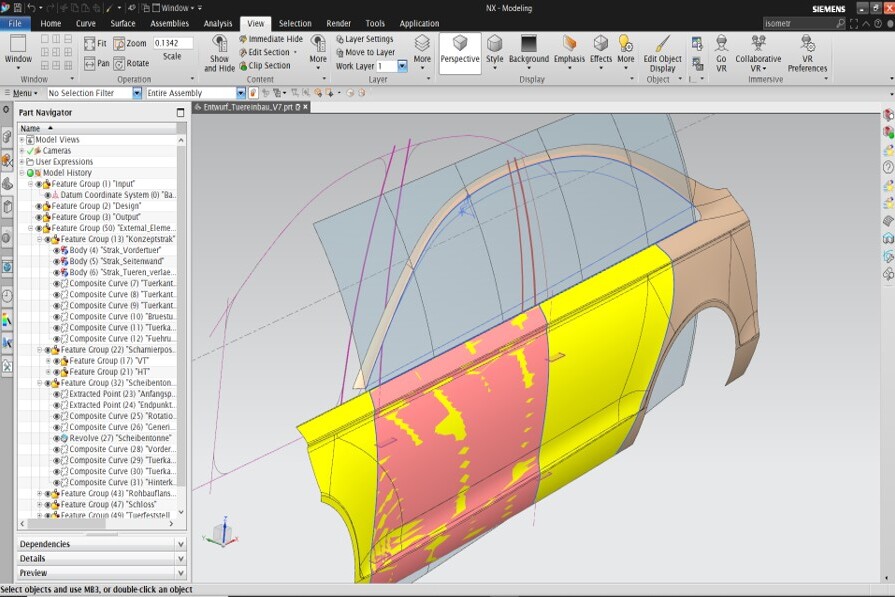
Task: Switch to the Assemblies ribbon tab
Action: click(169, 23)
